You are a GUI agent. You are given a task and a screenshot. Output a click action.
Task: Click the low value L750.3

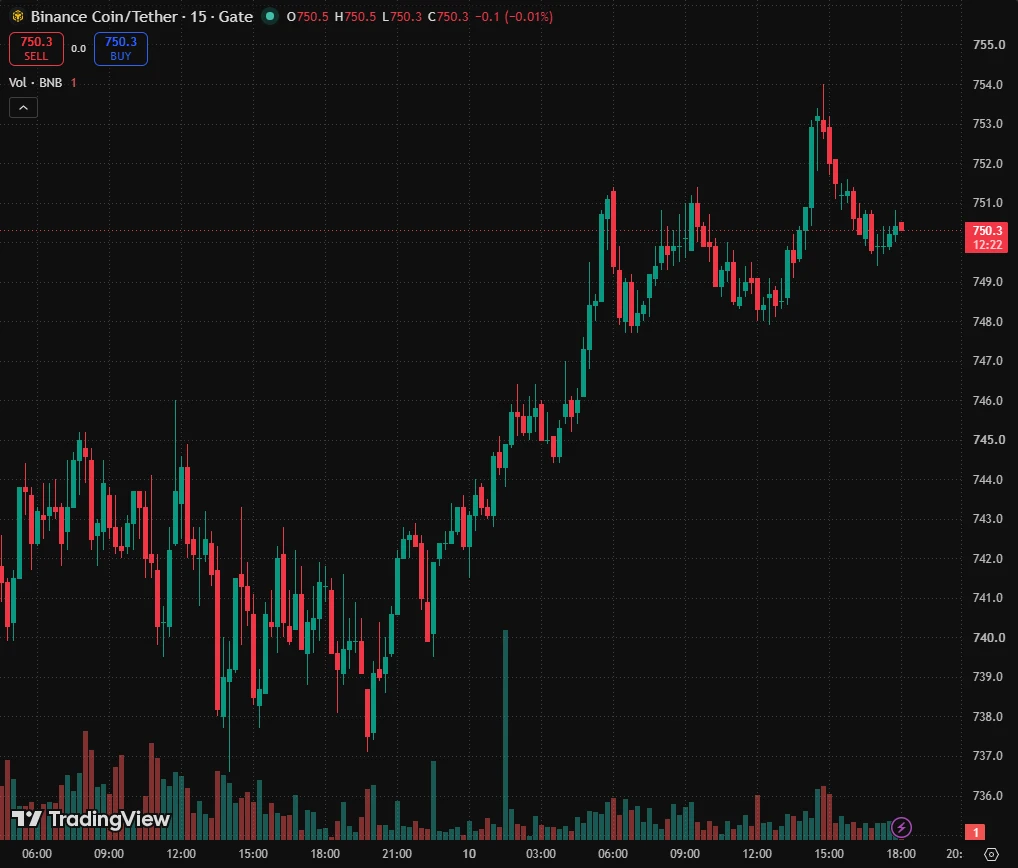click(402, 16)
